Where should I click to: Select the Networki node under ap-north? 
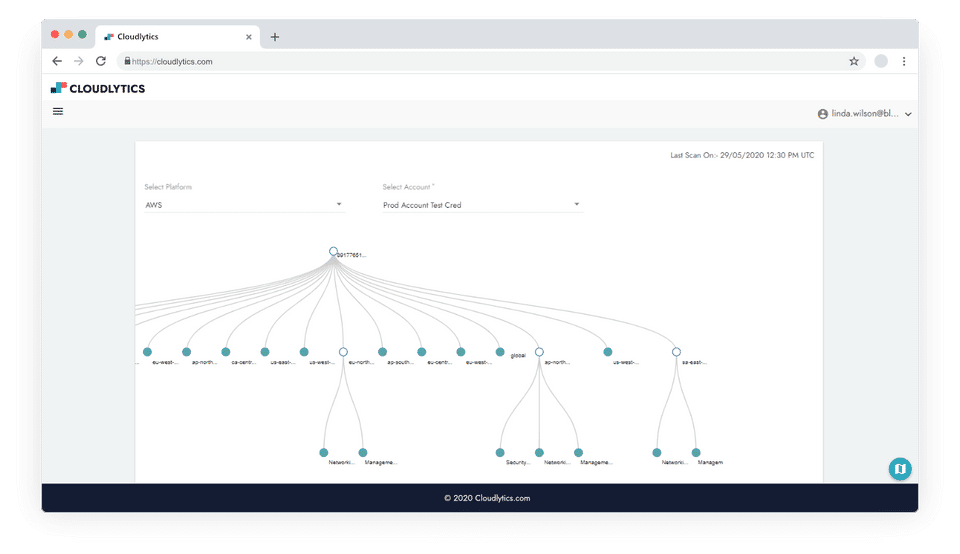pos(539,453)
